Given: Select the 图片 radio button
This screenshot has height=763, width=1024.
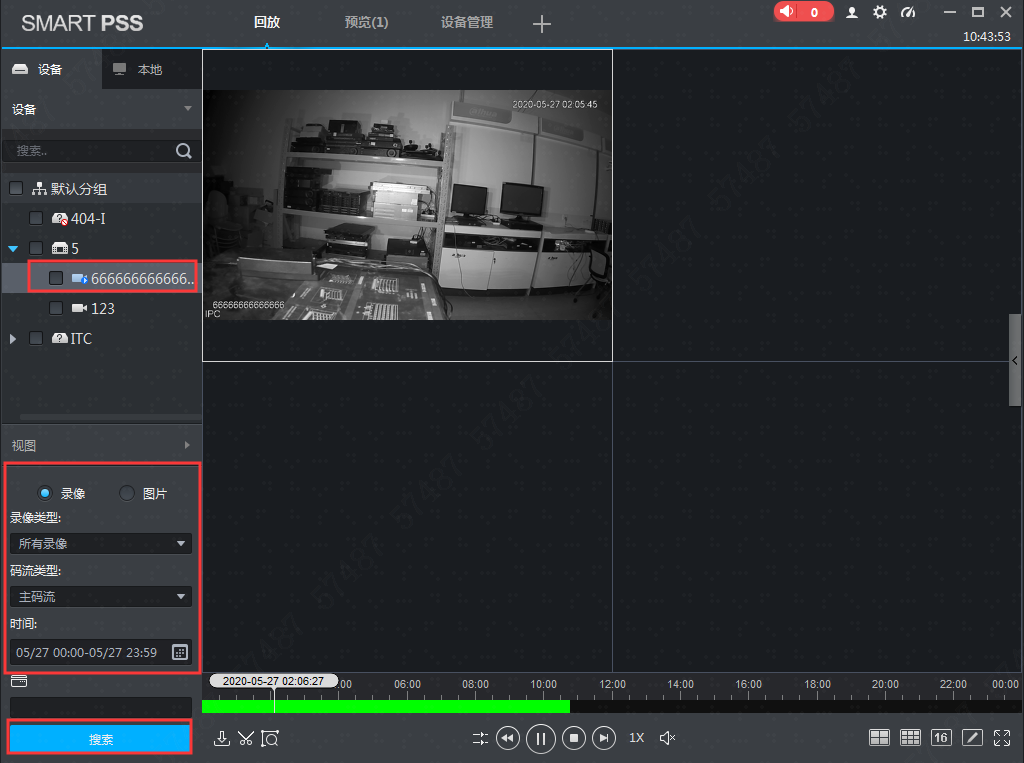Looking at the screenshot, I should (x=127, y=493).
